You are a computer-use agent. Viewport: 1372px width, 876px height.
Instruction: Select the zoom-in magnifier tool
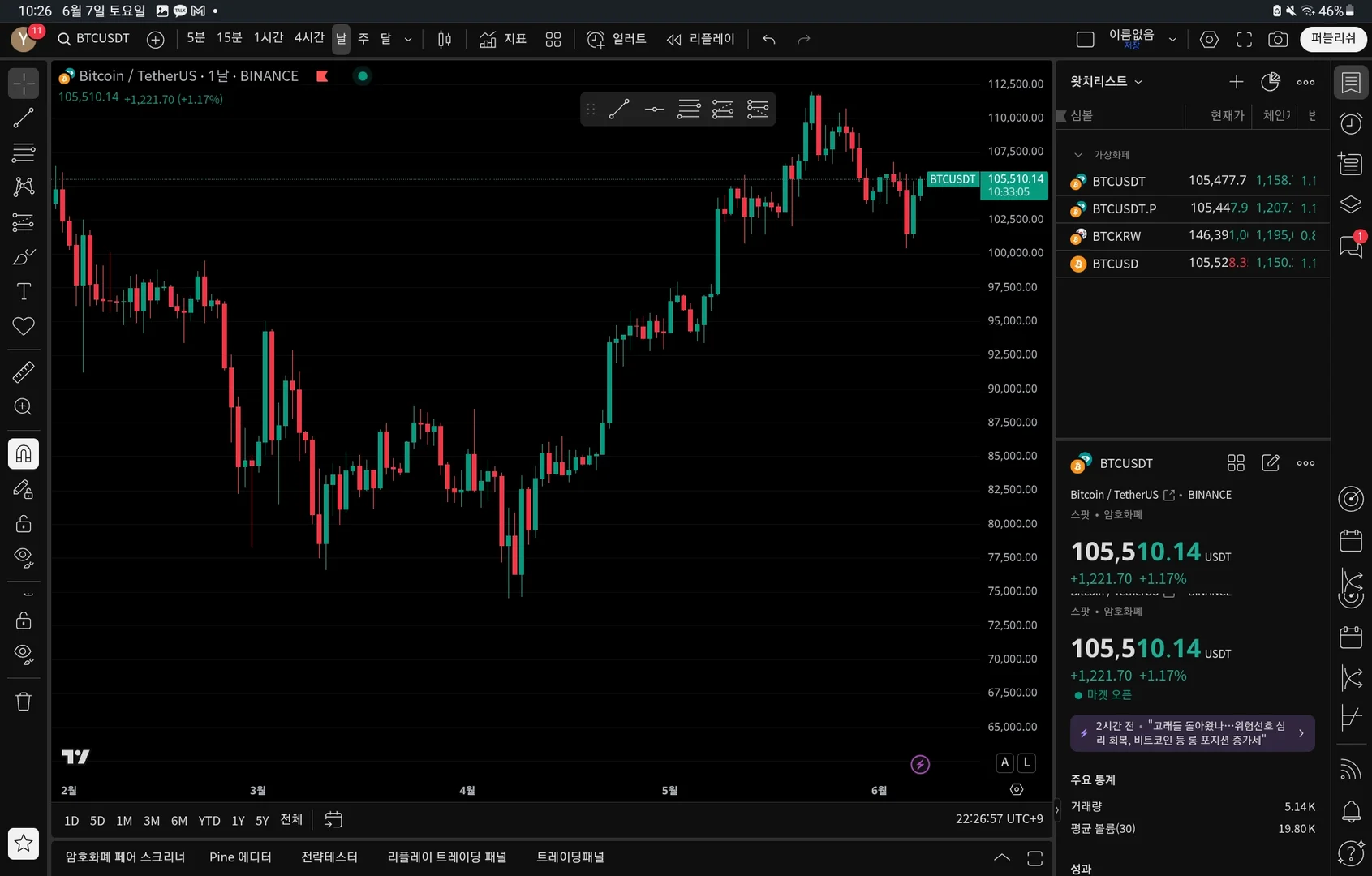(x=24, y=406)
